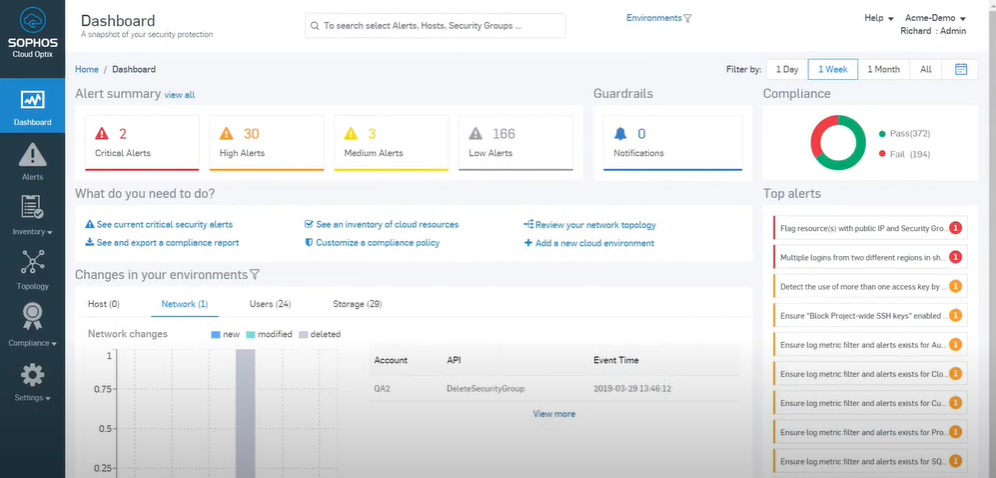Click the orange High Alerts triangle icon
Image resolution: width=996 pixels, height=478 pixels.
227,134
